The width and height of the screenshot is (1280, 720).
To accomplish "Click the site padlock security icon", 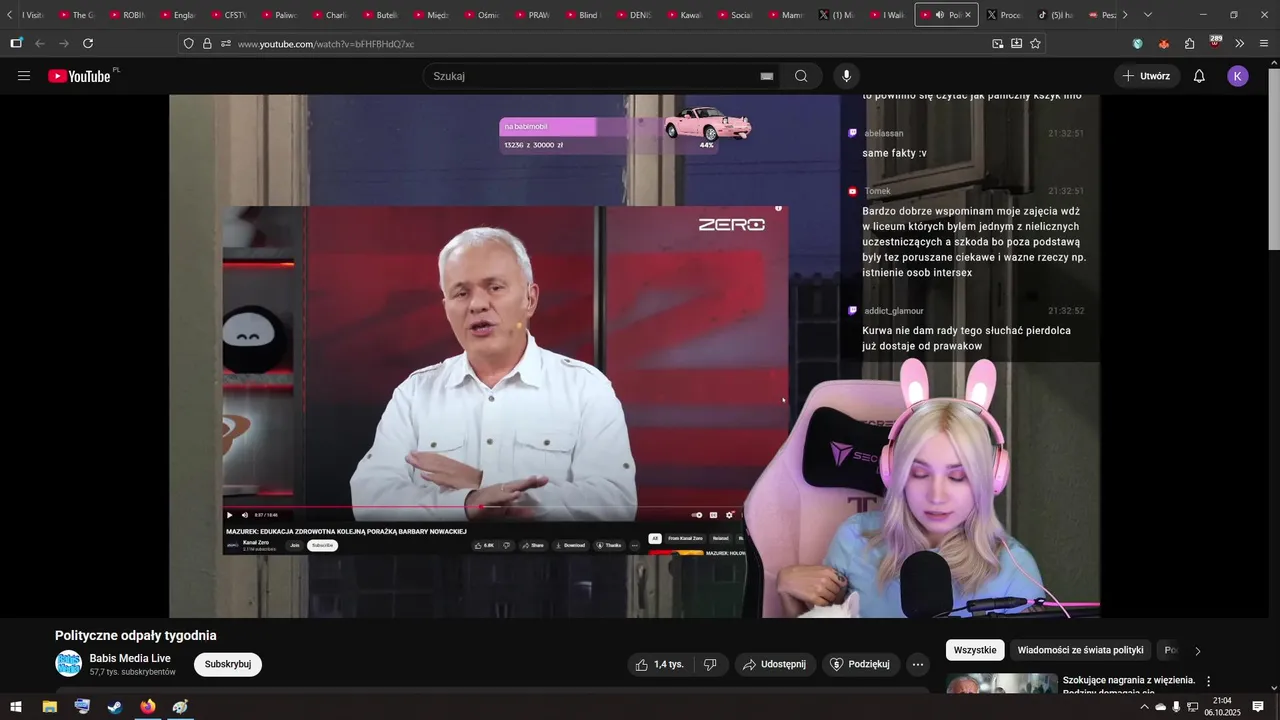I will [x=207, y=43].
